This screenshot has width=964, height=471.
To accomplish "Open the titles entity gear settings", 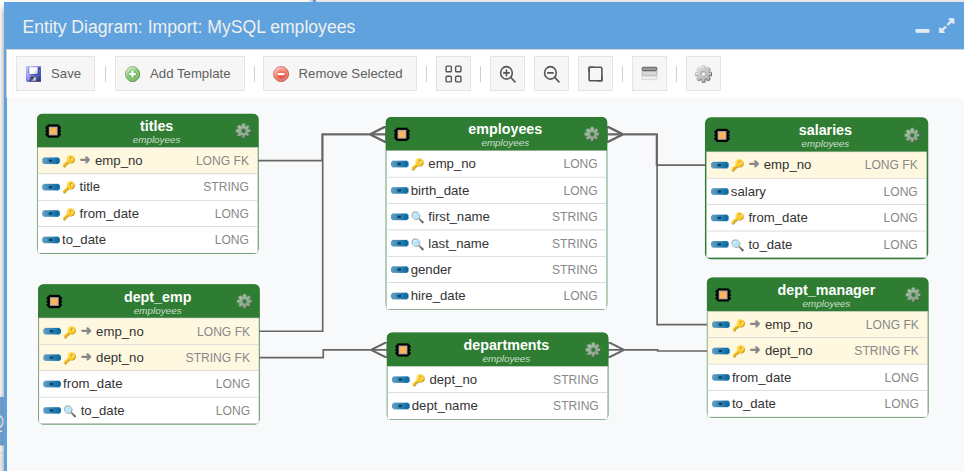I will (x=243, y=130).
